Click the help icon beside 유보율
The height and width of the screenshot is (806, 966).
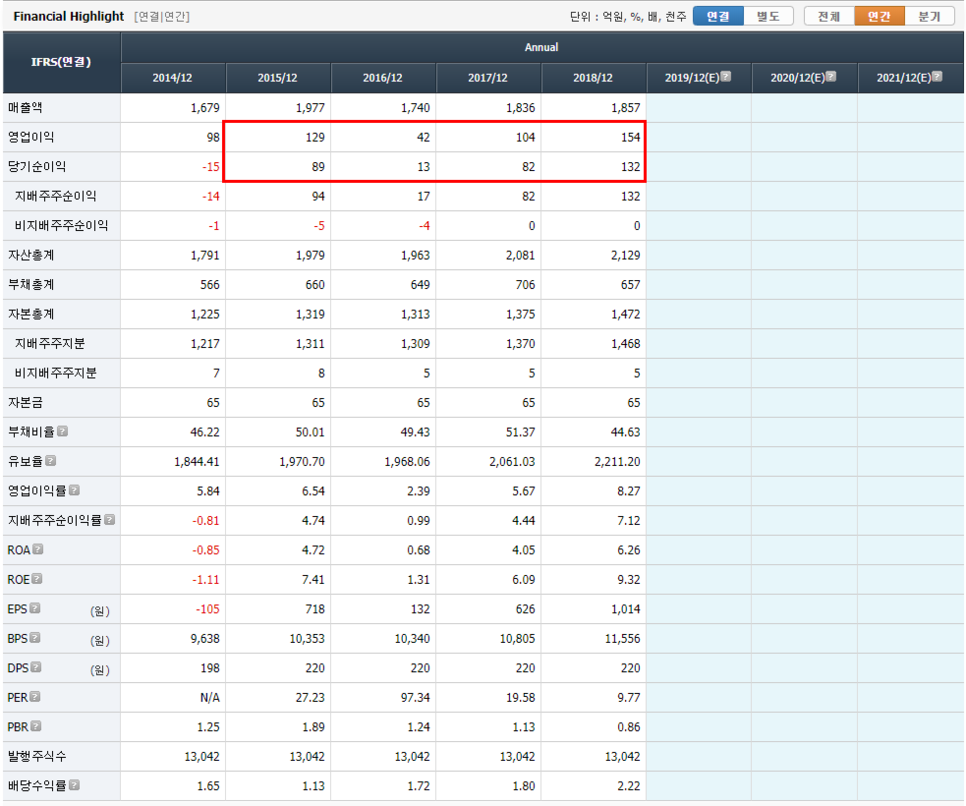click(x=51, y=460)
